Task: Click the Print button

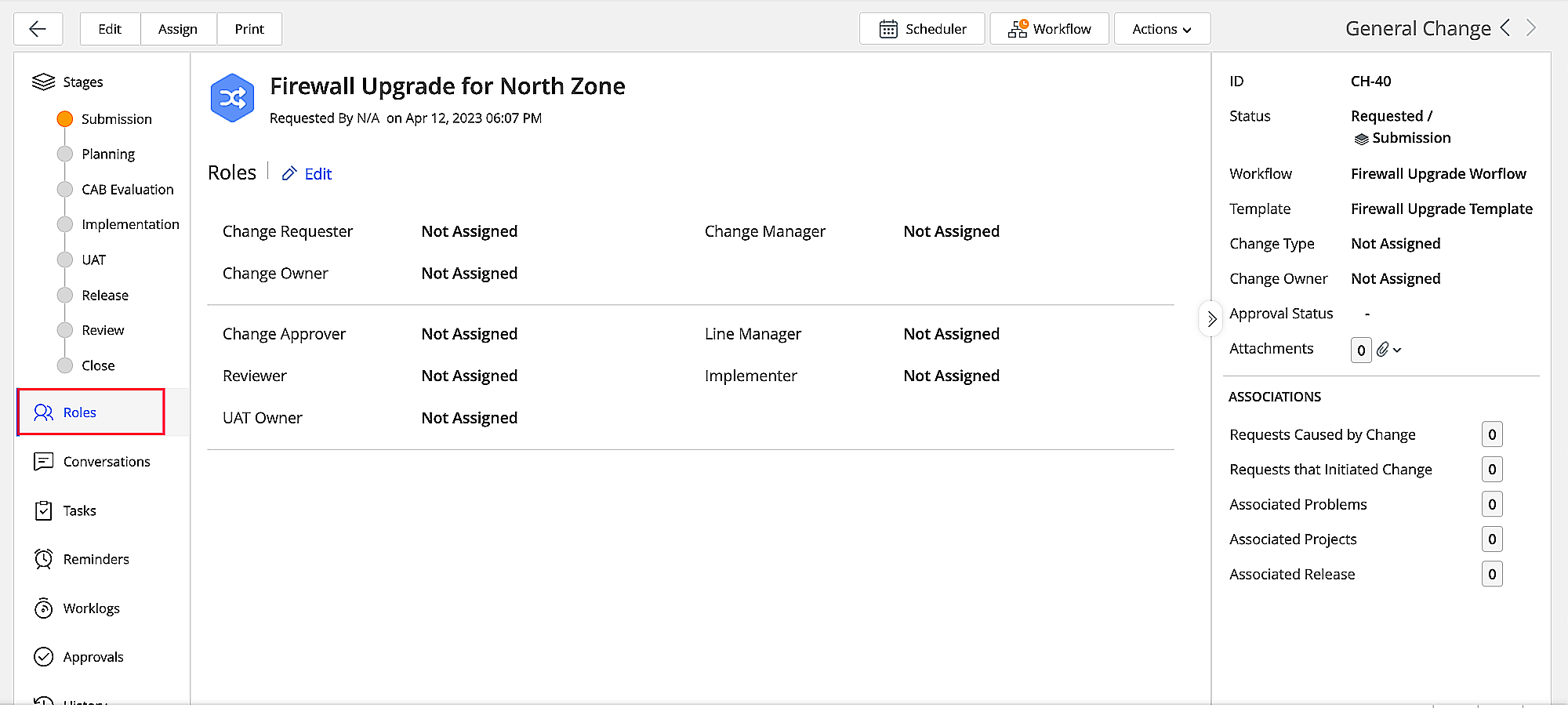Action: pos(249,29)
